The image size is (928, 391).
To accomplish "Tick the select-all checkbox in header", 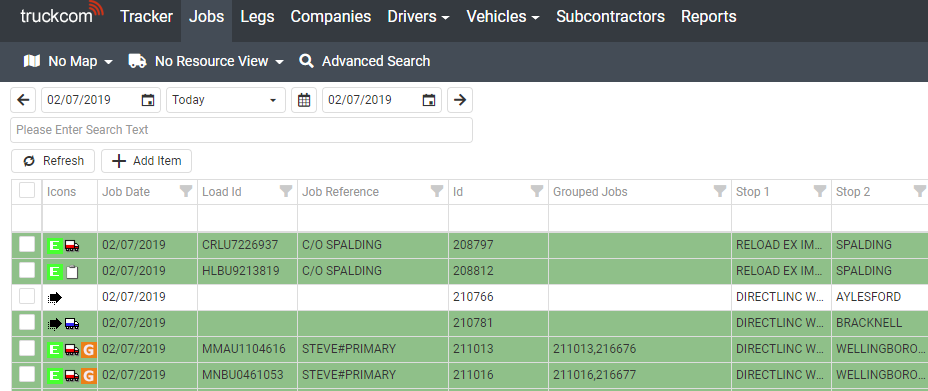I will [x=27, y=190].
